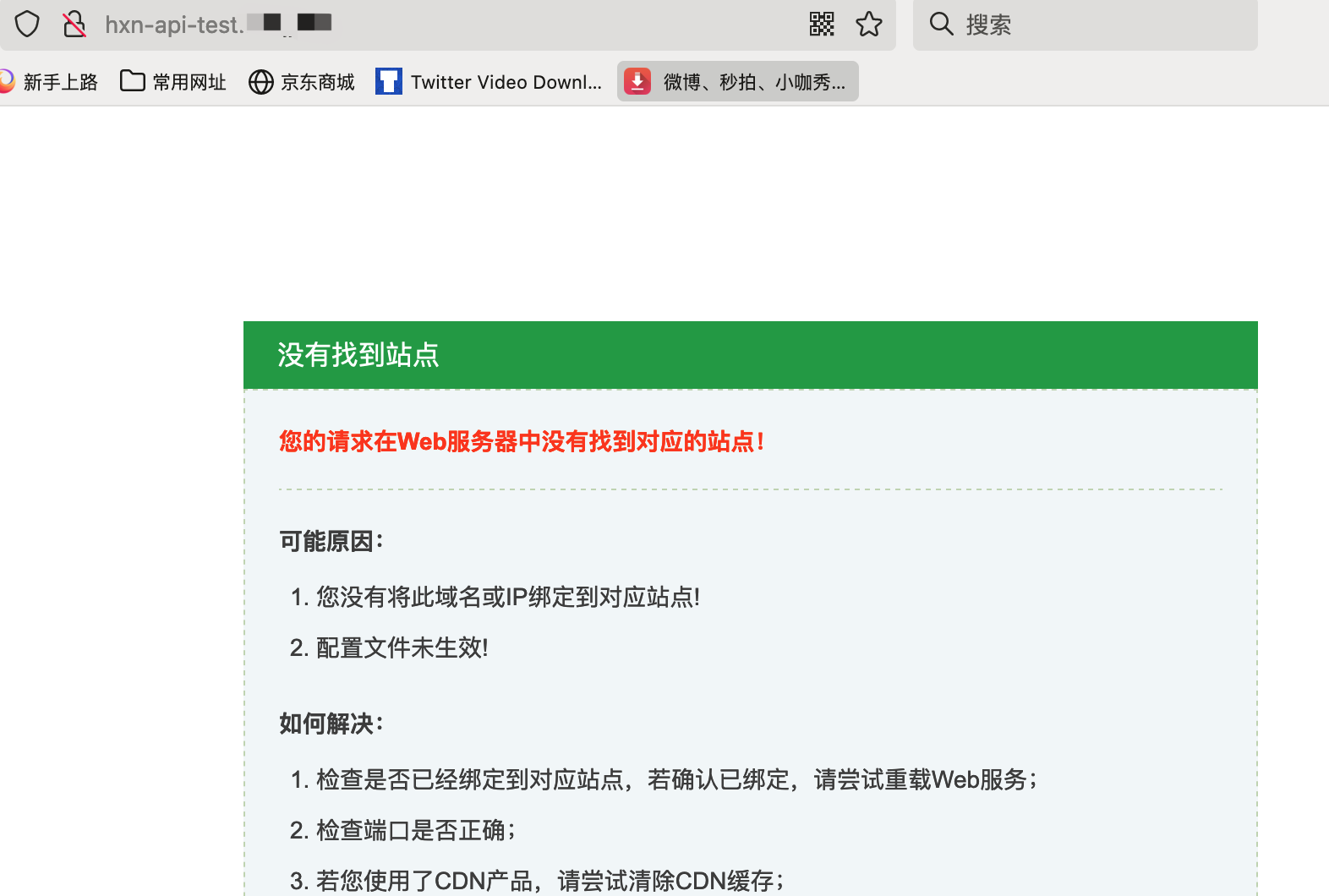Click the red 您的请求在Web服务器中没有找到对应的站点 message
Image resolution: width=1329 pixels, height=896 pixels.
(522, 441)
